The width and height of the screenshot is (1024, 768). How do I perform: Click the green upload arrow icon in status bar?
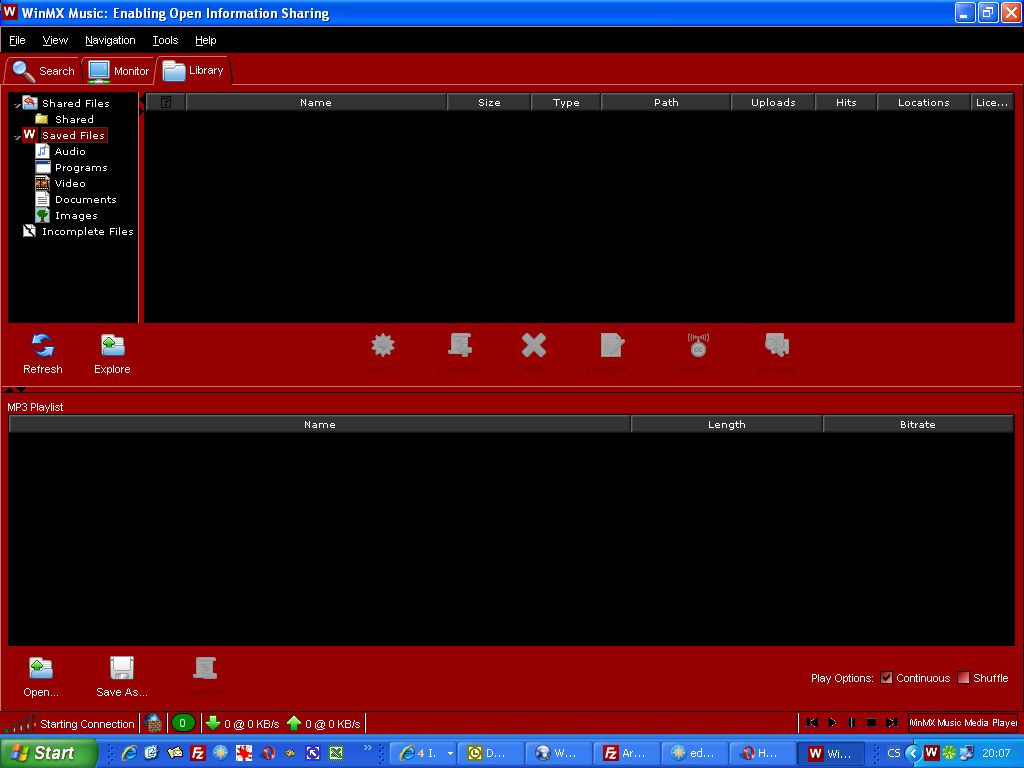(294, 723)
